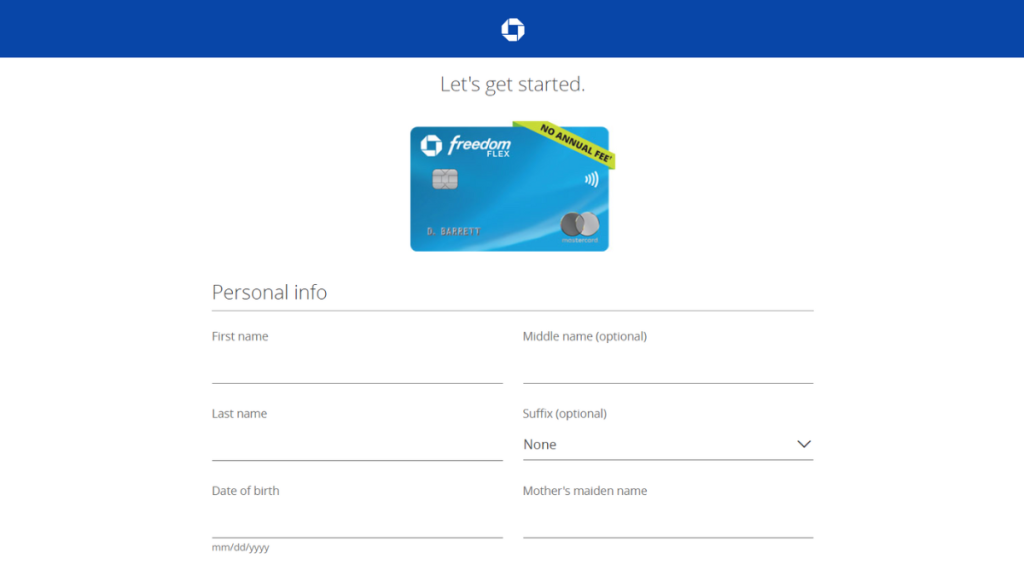Click the footnote marker on NO ANNUAL FEE

click(611, 157)
